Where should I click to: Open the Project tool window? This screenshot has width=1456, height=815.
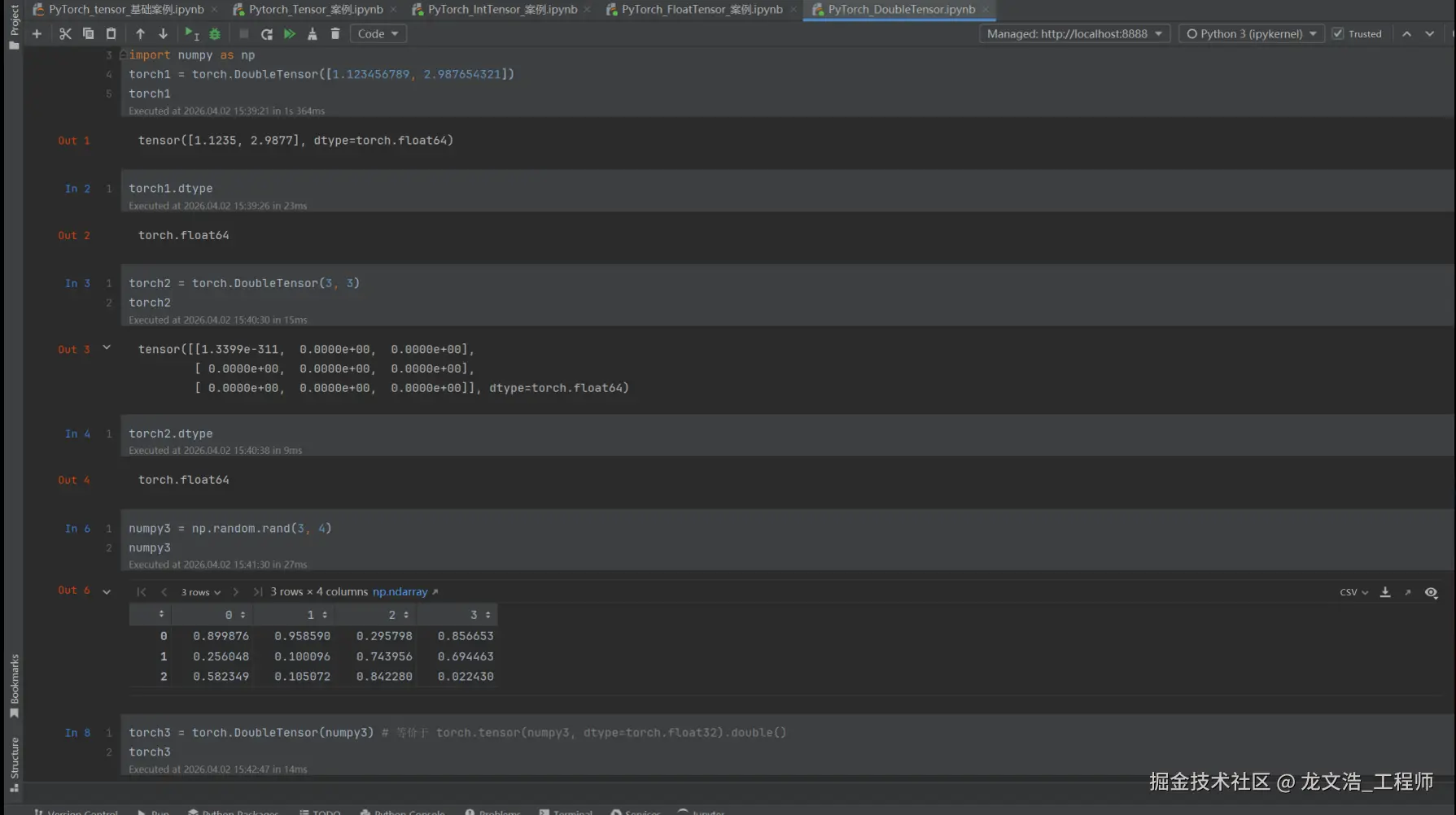[x=14, y=27]
